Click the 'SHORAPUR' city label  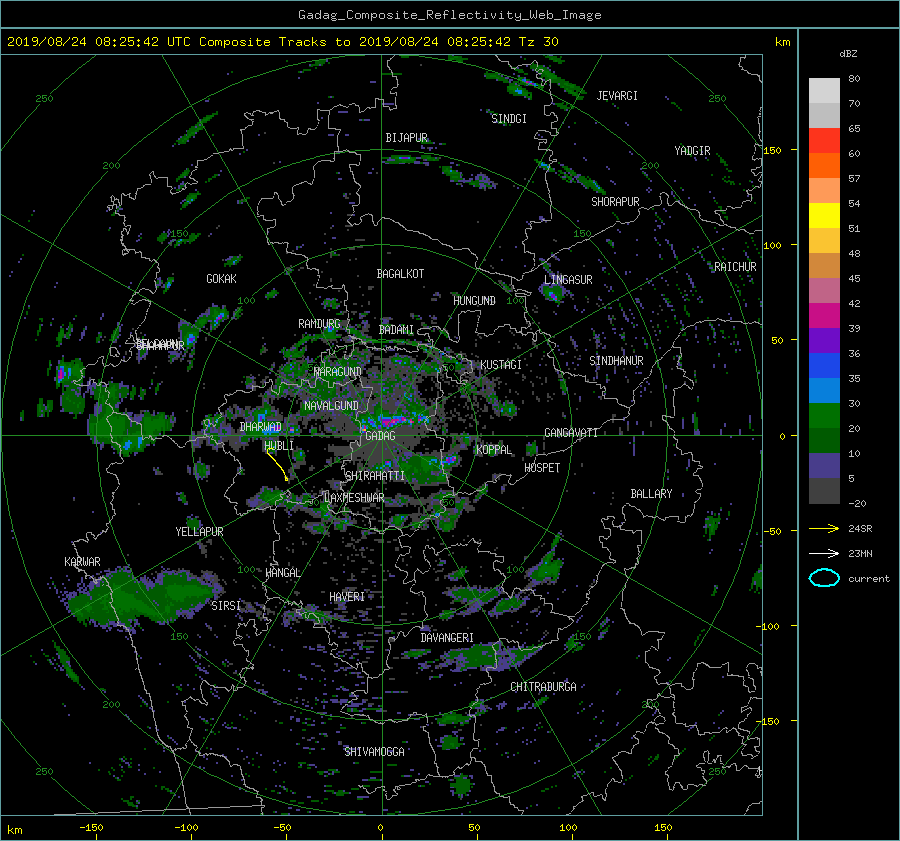tap(615, 202)
